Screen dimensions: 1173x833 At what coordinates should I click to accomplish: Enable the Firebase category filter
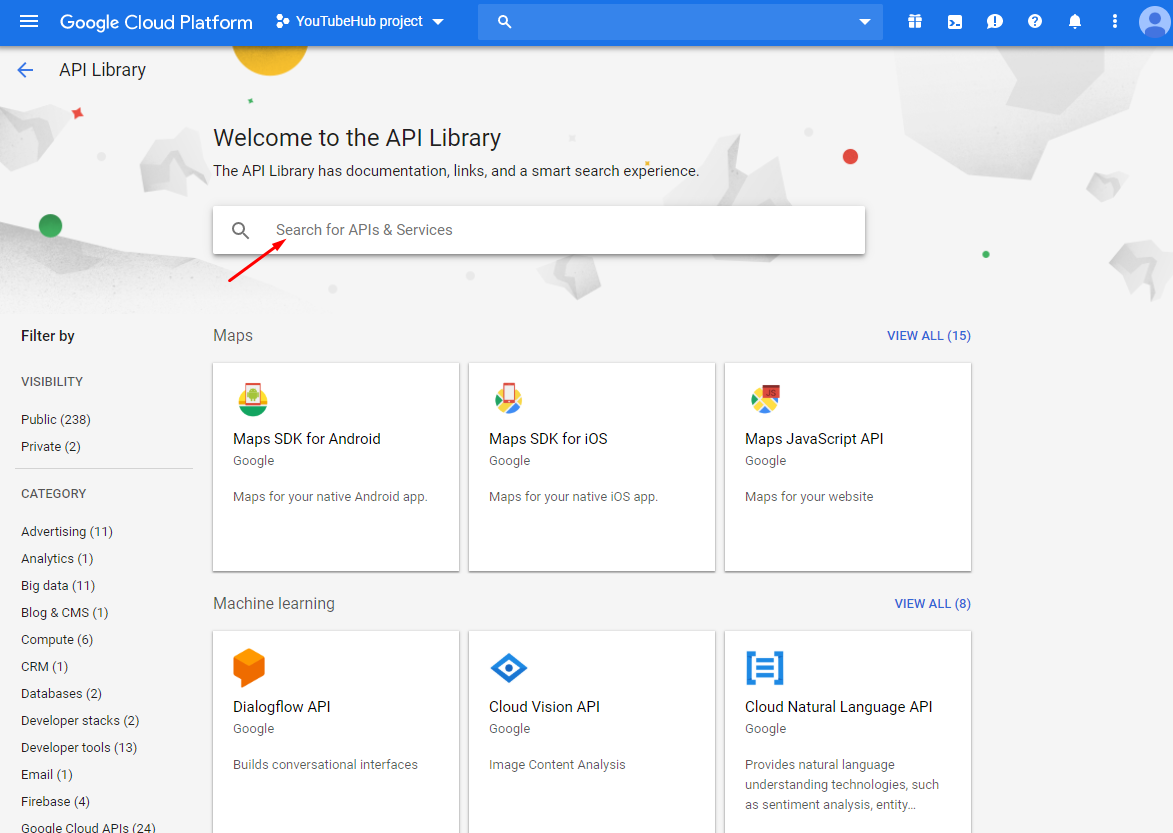[55, 801]
